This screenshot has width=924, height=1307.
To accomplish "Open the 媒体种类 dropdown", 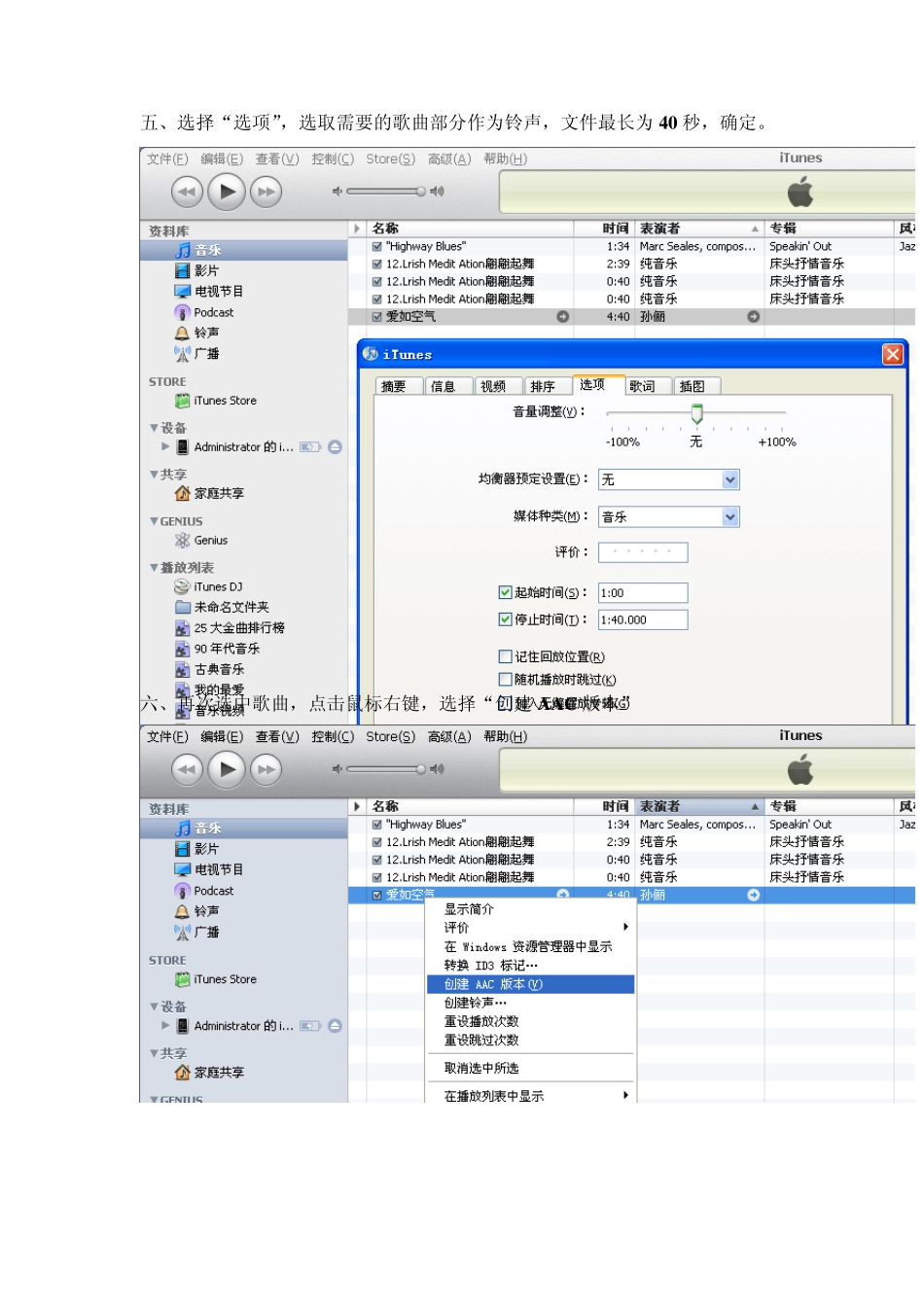I will point(730,517).
